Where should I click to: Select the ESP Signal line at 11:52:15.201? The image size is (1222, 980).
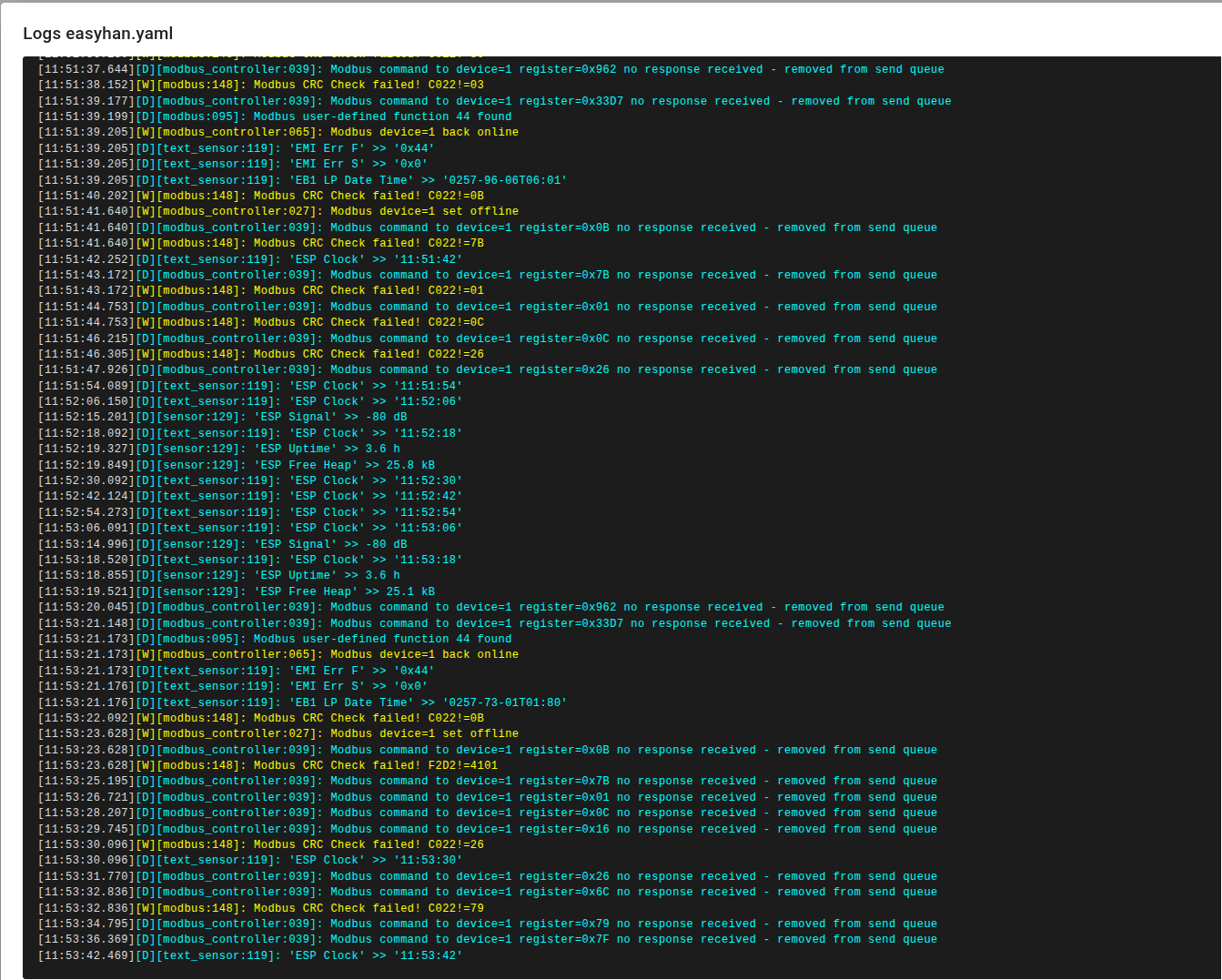pyautogui.click(x=223, y=417)
